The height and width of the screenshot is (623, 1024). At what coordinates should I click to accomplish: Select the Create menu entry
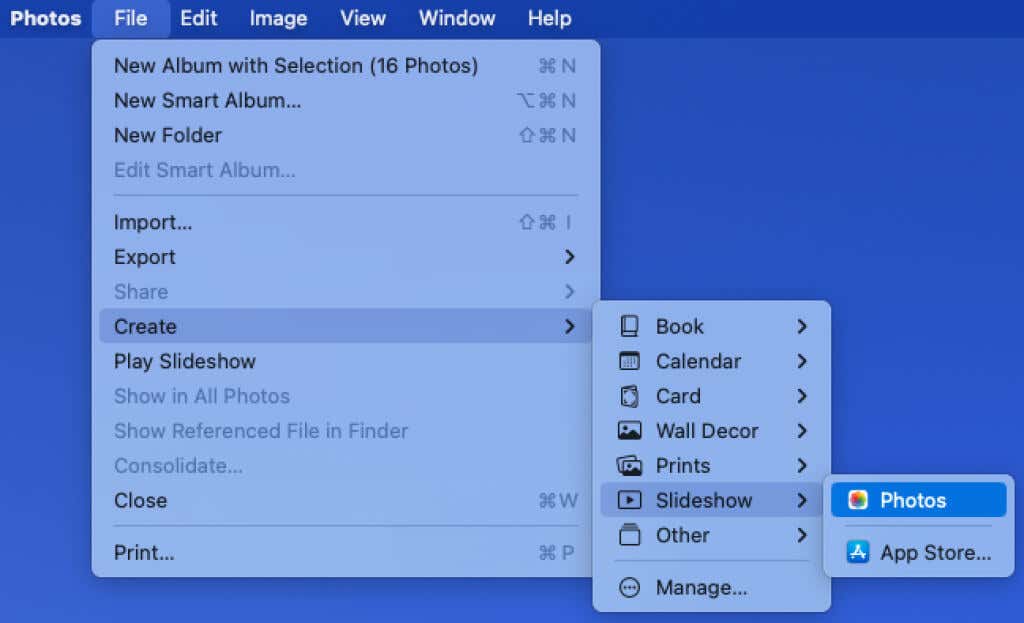coord(345,326)
